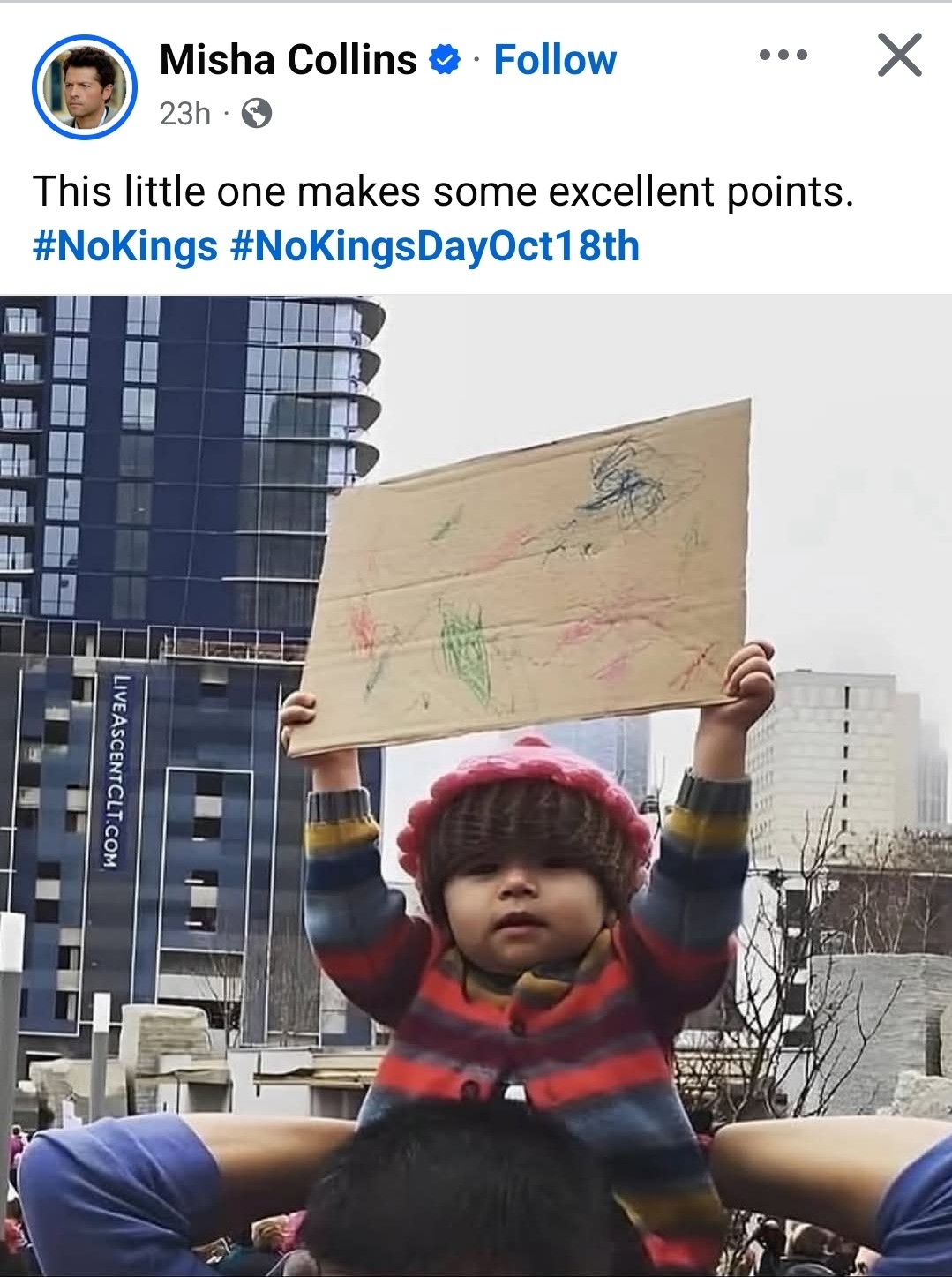Image resolution: width=952 pixels, height=1277 pixels.
Task: Click the 23h post timestamp
Action: click(x=185, y=114)
